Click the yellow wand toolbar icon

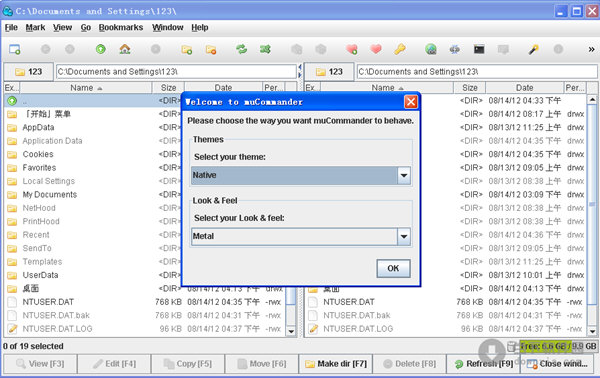point(533,49)
